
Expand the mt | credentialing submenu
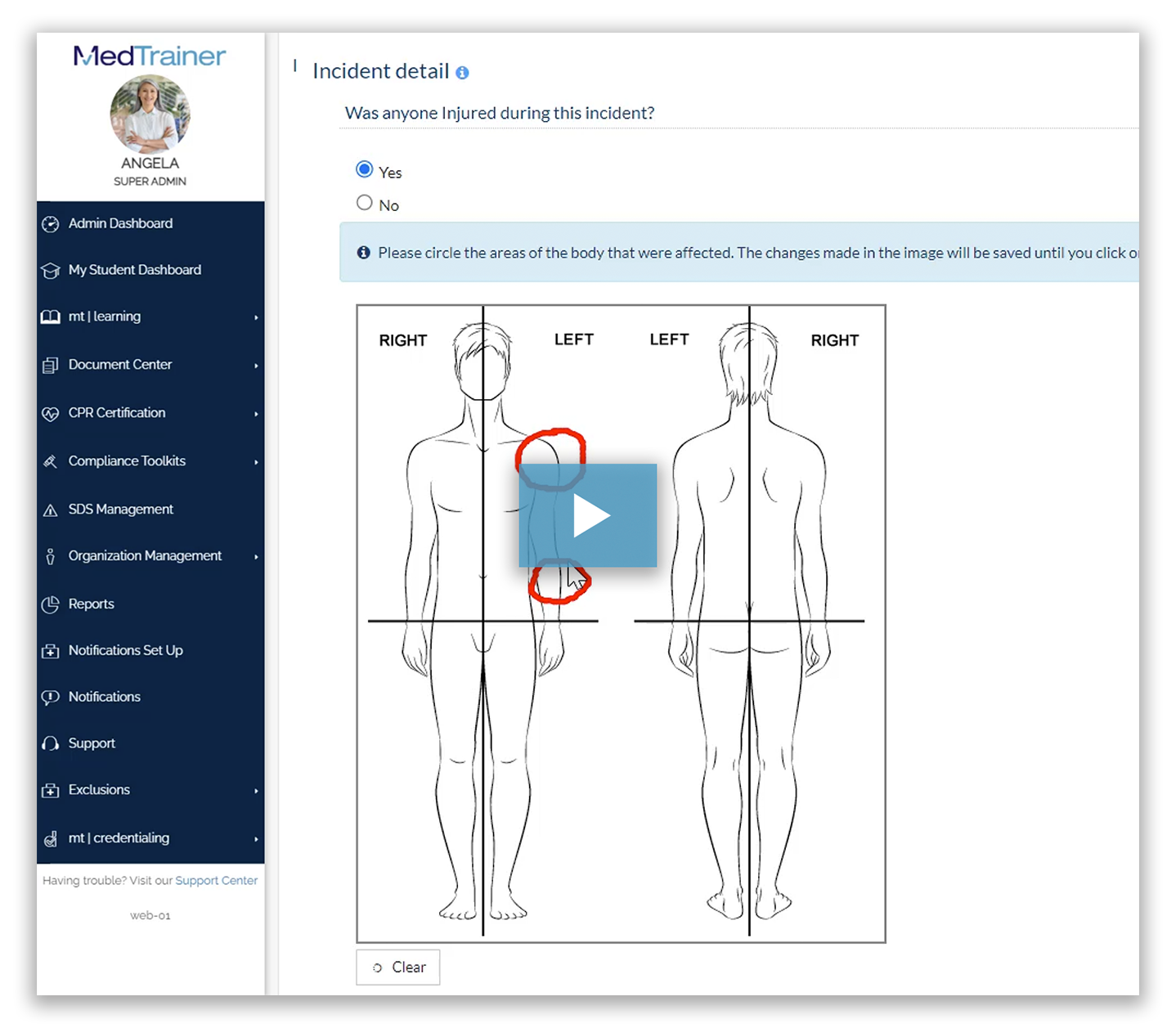tap(257, 838)
